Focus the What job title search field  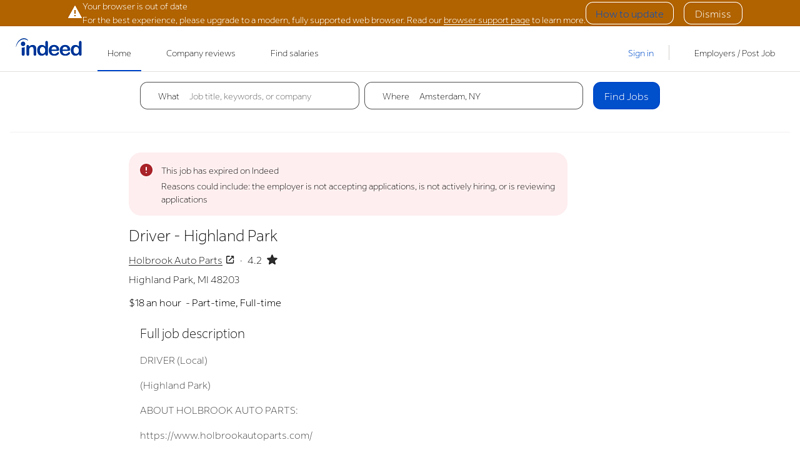point(268,96)
